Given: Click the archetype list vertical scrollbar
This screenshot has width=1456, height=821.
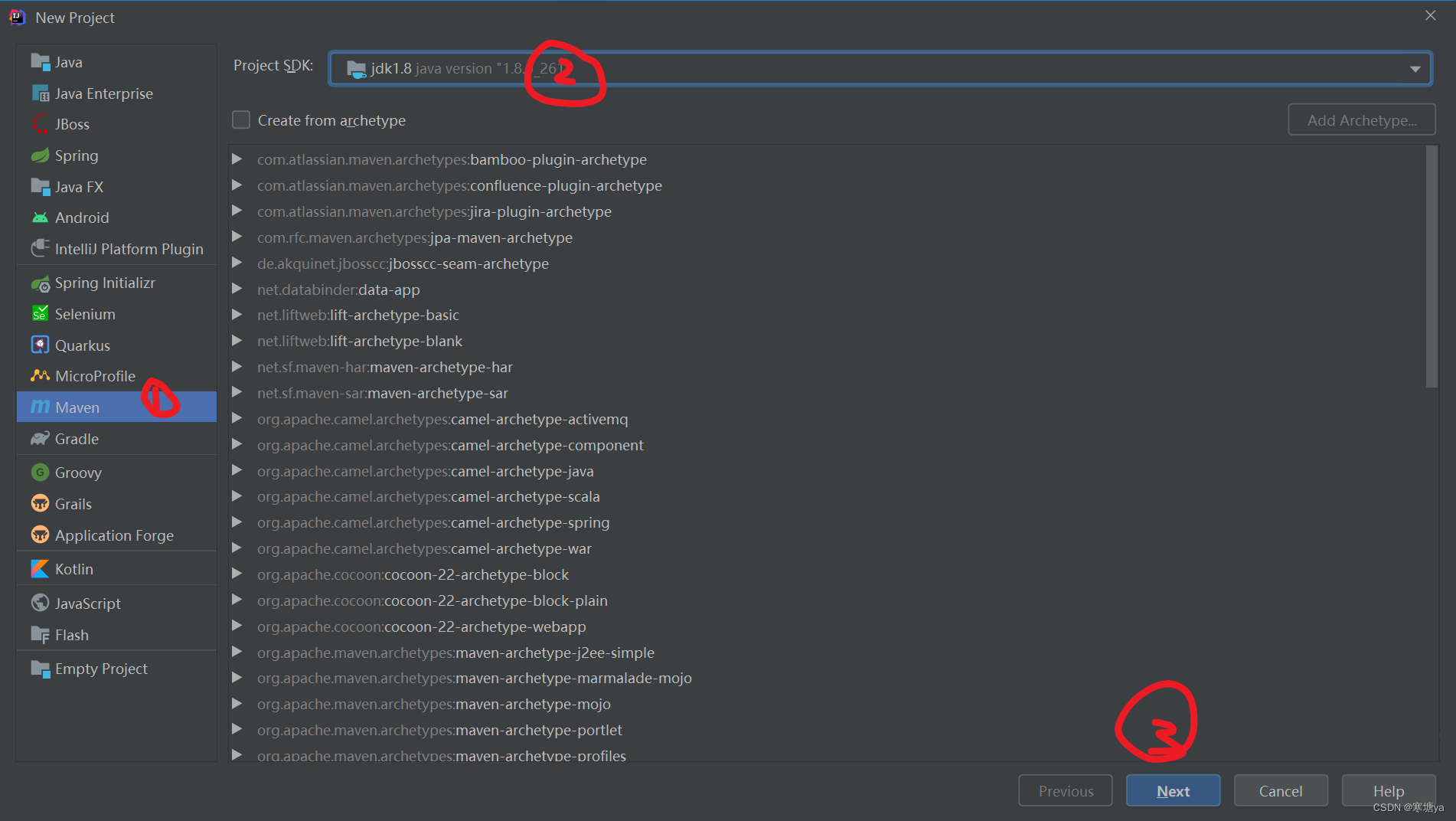Looking at the screenshot, I should click(x=1432, y=267).
